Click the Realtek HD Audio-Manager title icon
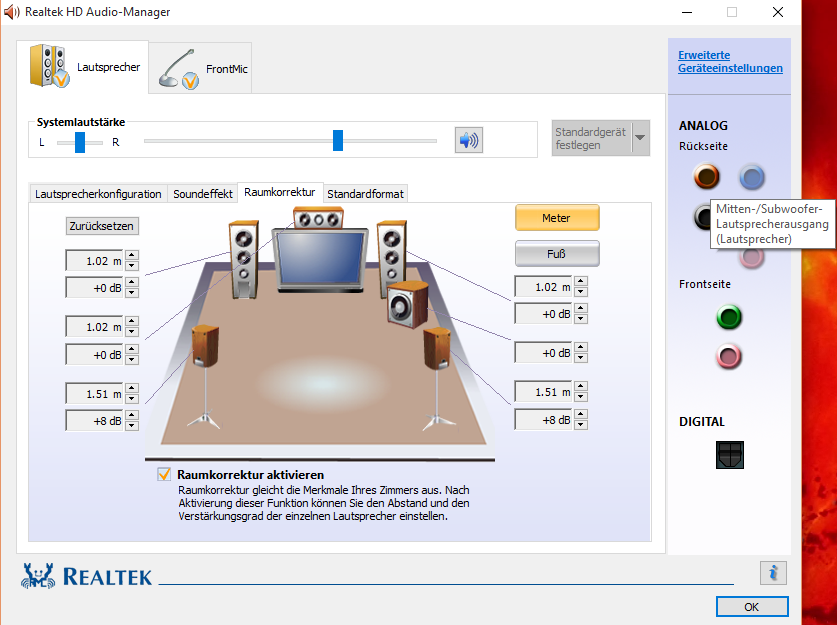This screenshot has height=625, width=837. tap(11, 12)
